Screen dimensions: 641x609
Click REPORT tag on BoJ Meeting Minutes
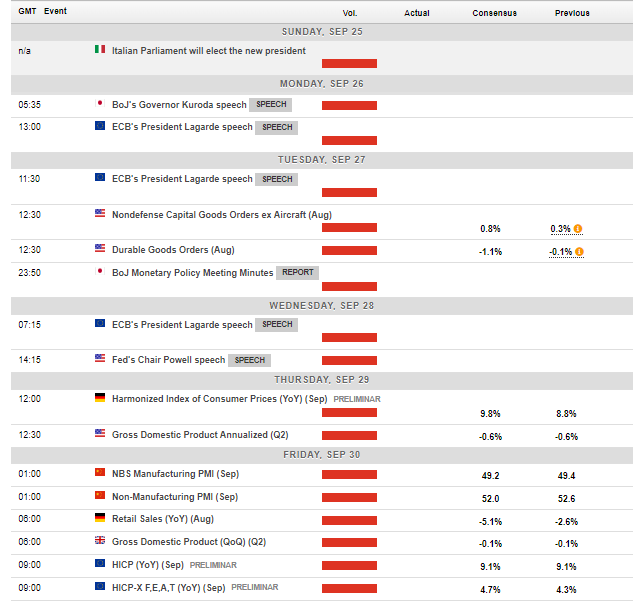pyautogui.click(x=298, y=273)
